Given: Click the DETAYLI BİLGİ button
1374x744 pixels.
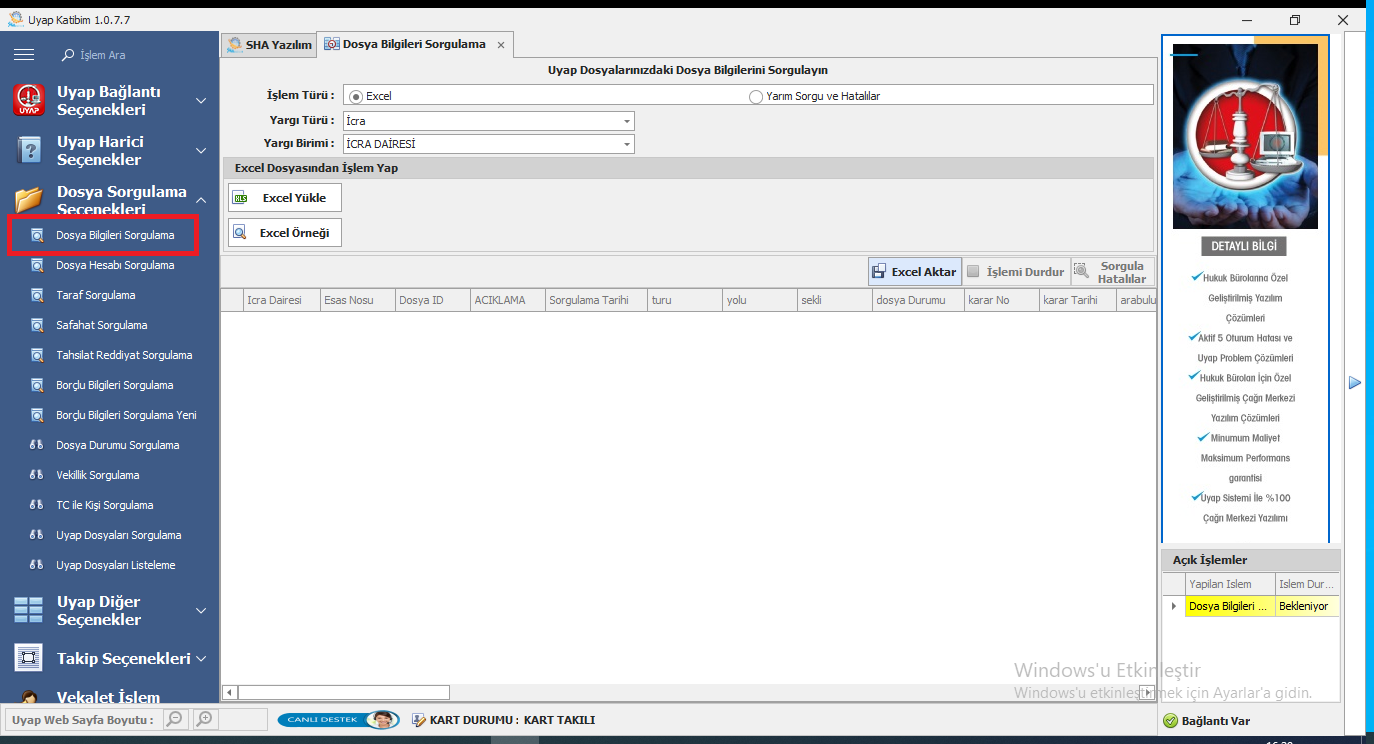Looking at the screenshot, I should coord(1244,246).
